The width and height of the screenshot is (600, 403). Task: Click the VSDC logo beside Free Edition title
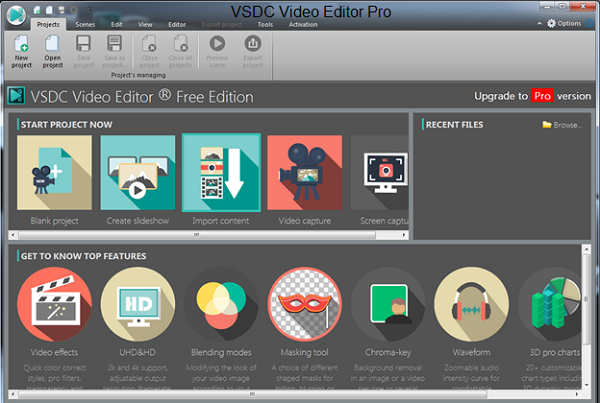16,96
